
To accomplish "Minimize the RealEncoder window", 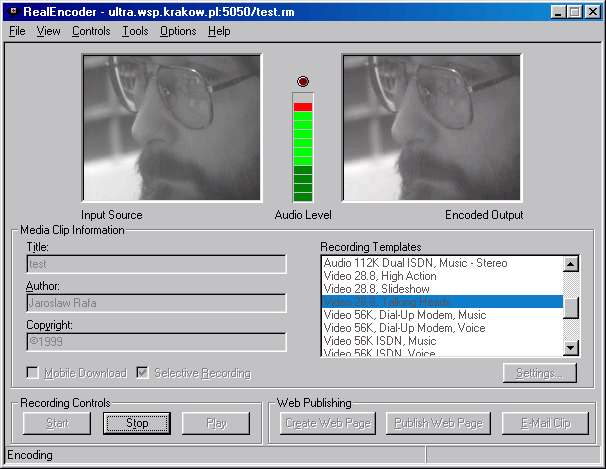I will [x=558, y=12].
